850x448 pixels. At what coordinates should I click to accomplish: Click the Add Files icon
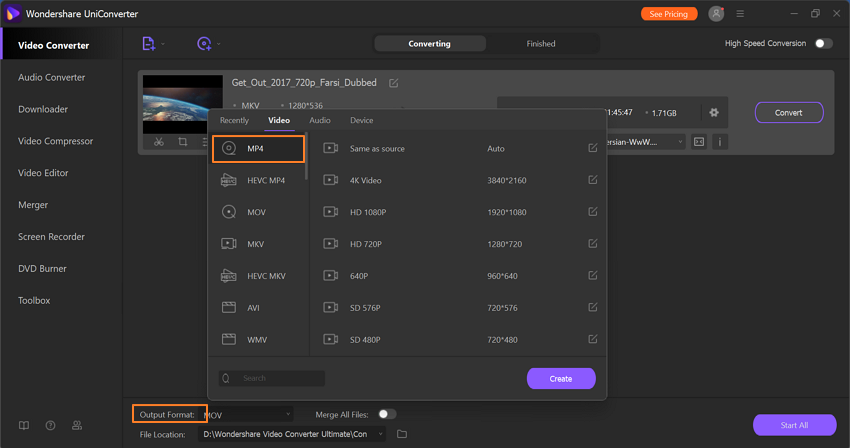click(149, 43)
